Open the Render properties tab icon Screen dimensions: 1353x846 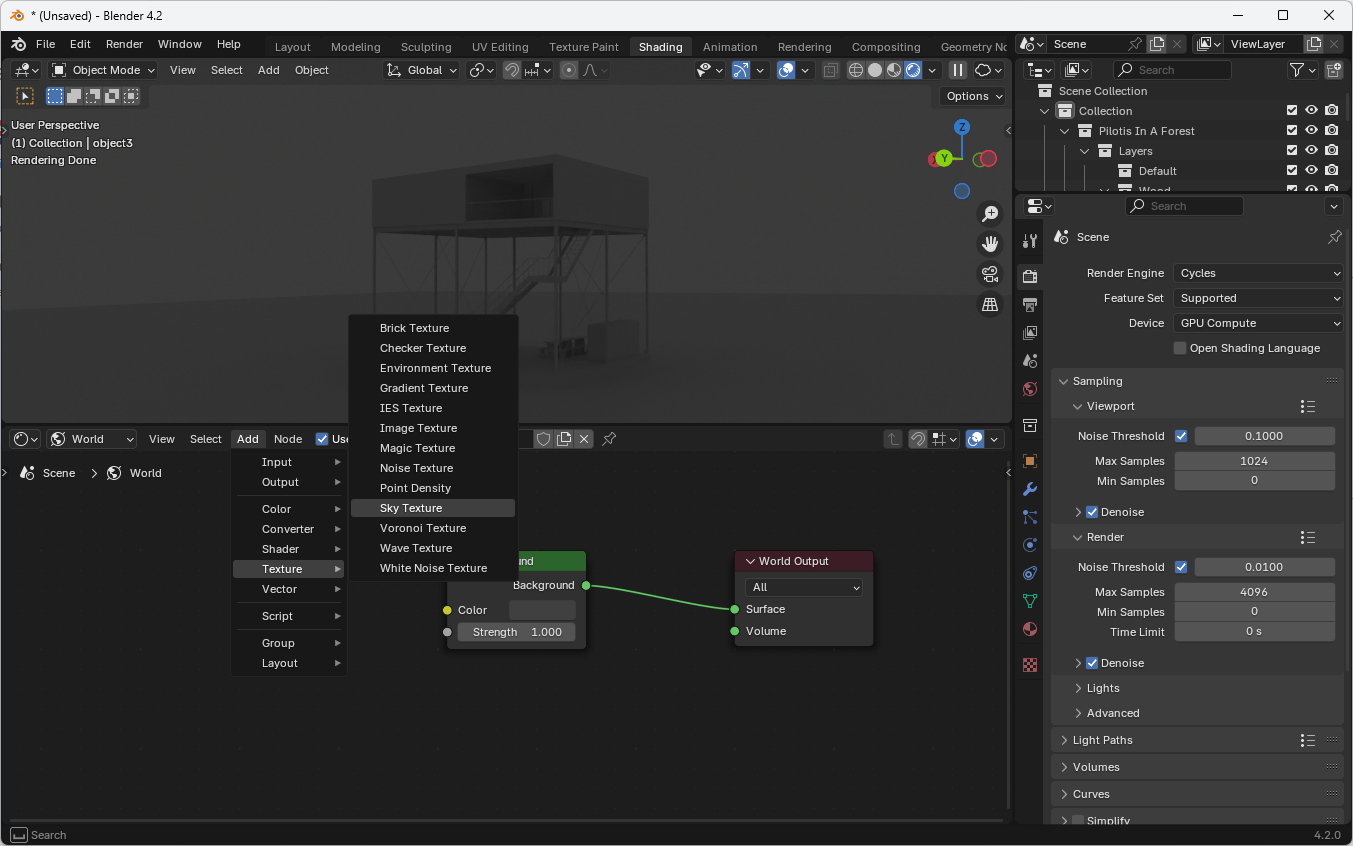tap(1030, 277)
